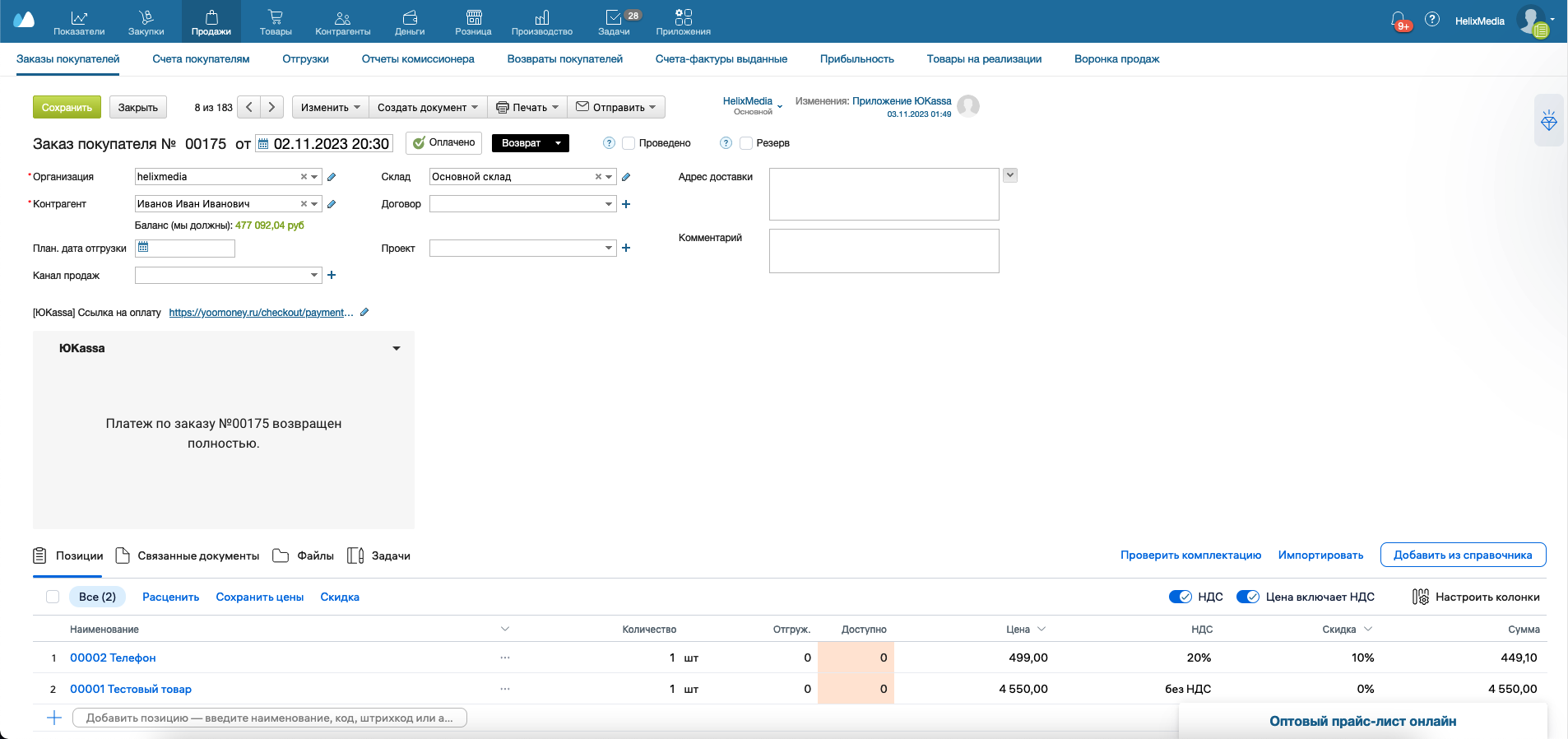
Task: Switch off the НДС toggle
Action: [1181, 597]
